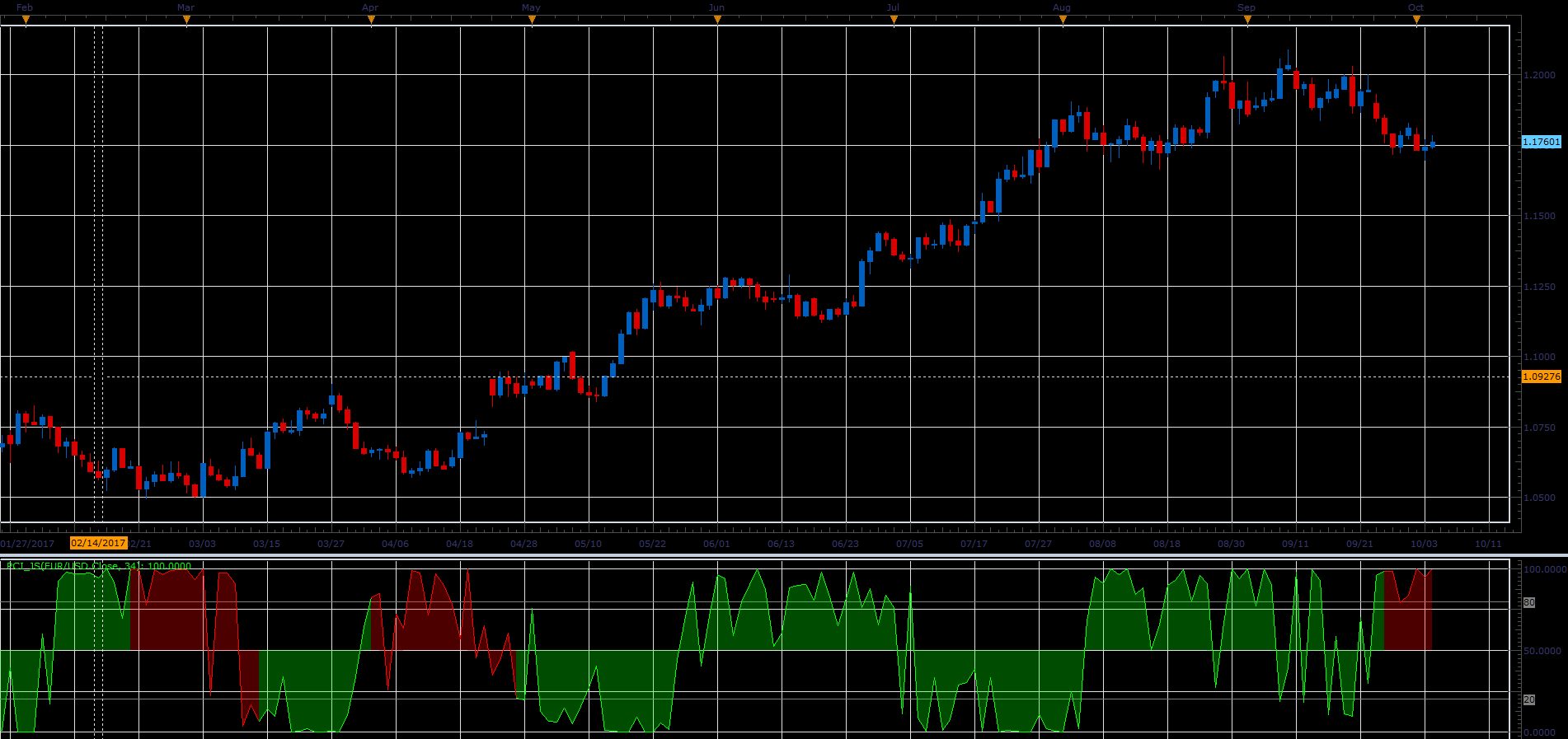
Task: Click the 10/03 date axis label
Action: 1425,544
